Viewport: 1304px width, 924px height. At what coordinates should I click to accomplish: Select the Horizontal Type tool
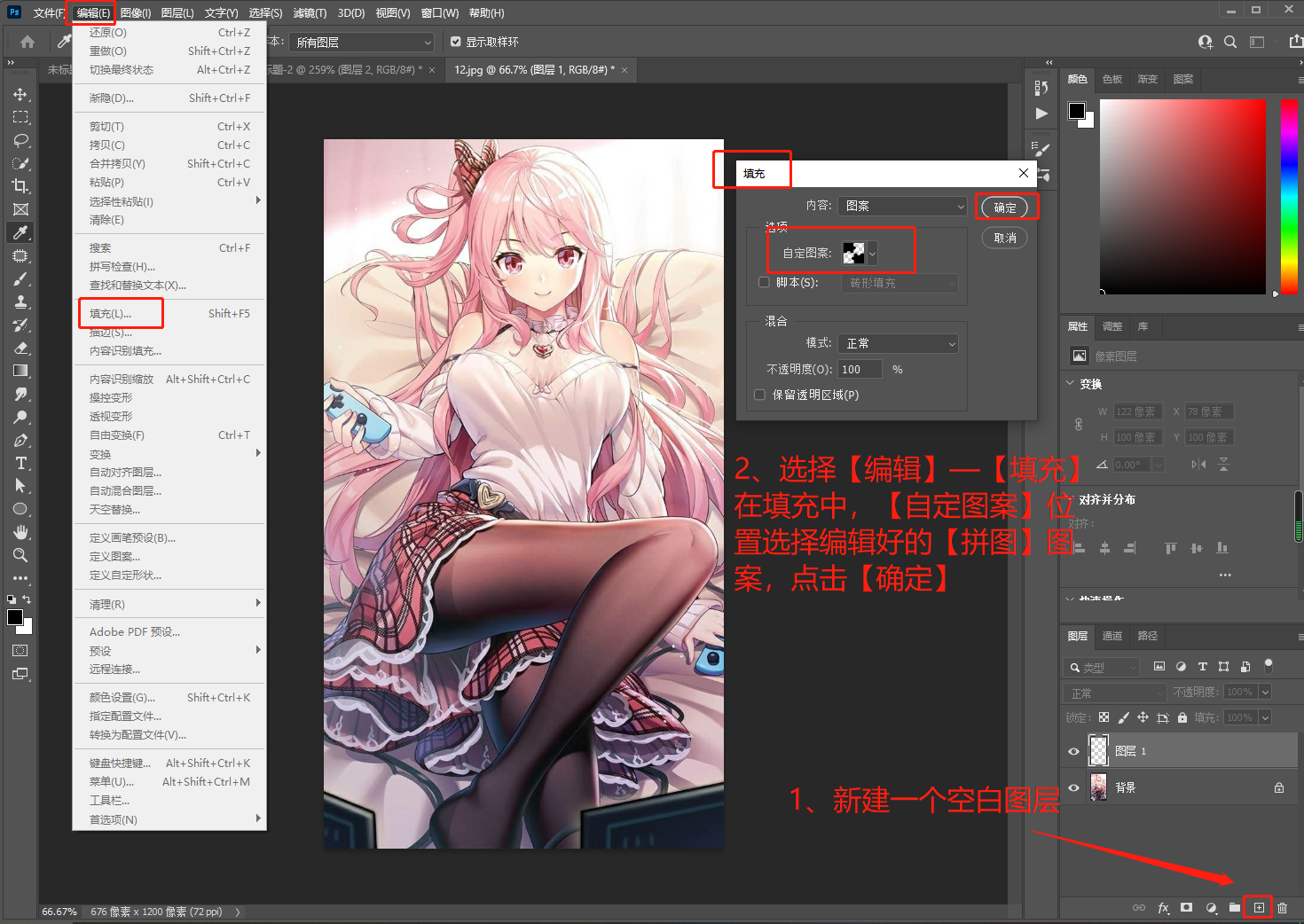[x=20, y=463]
